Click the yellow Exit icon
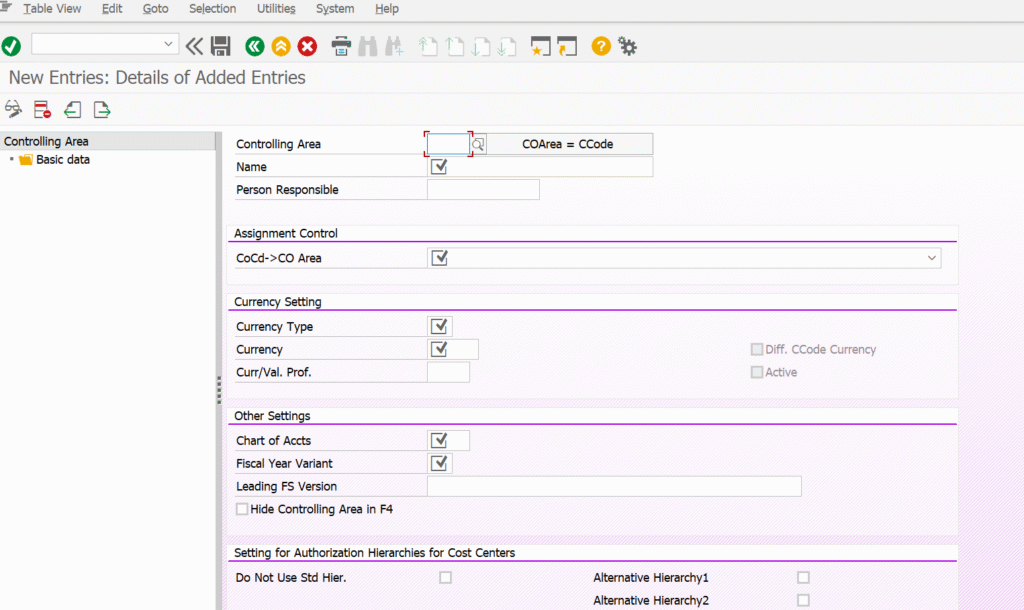The height and width of the screenshot is (610, 1024). click(281, 46)
